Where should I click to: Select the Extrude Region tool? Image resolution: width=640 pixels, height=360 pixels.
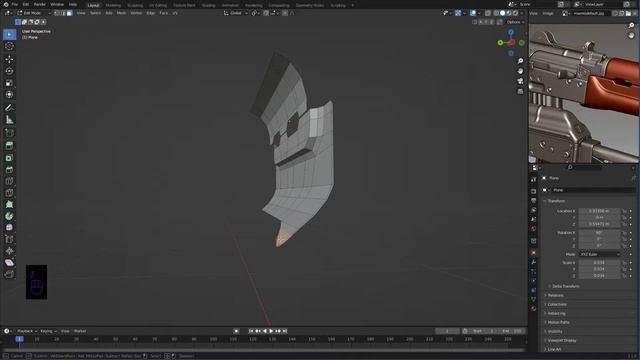9,146
